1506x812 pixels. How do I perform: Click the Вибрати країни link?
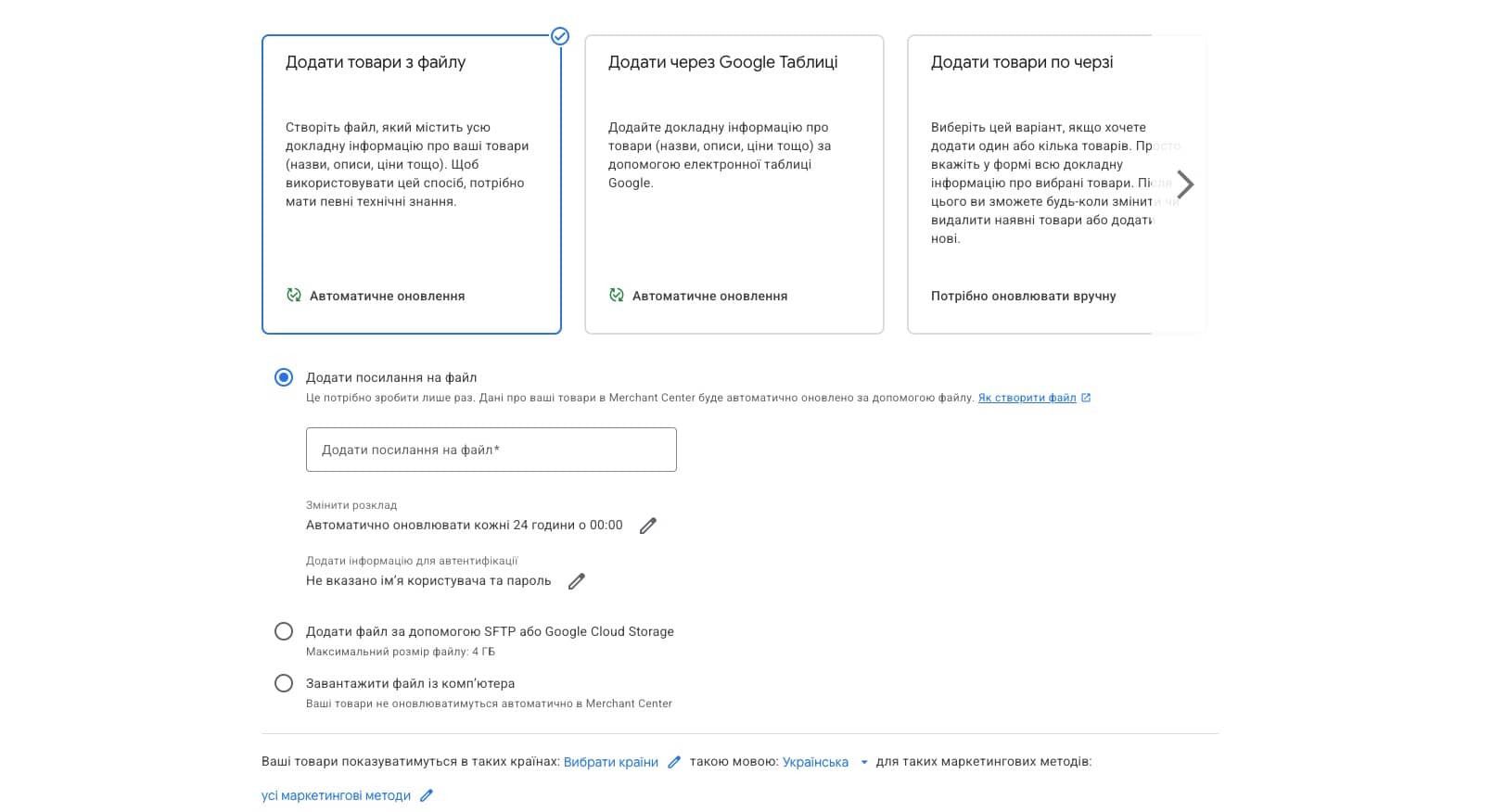pyautogui.click(x=611, y=762)
